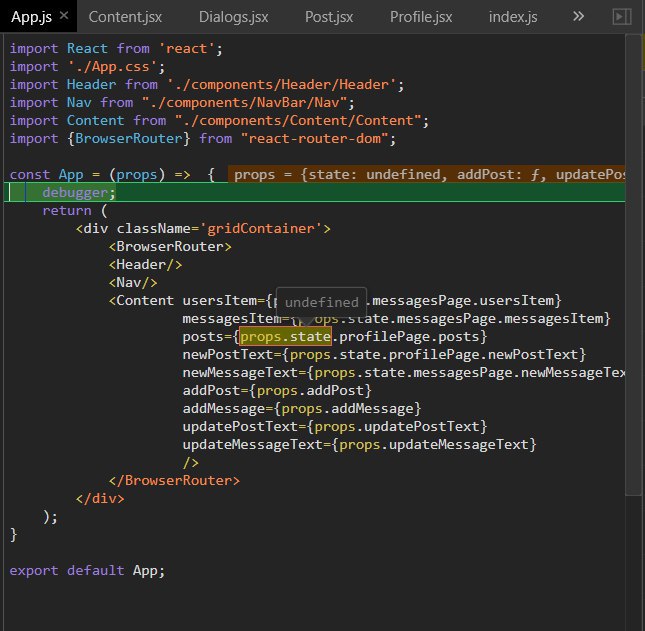Show more tabs with the chevron
Viewport: 645px width, 631px height.
578,17
